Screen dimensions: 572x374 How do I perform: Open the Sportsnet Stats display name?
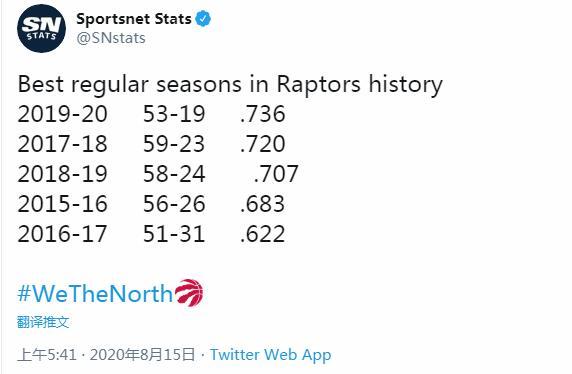134,19
